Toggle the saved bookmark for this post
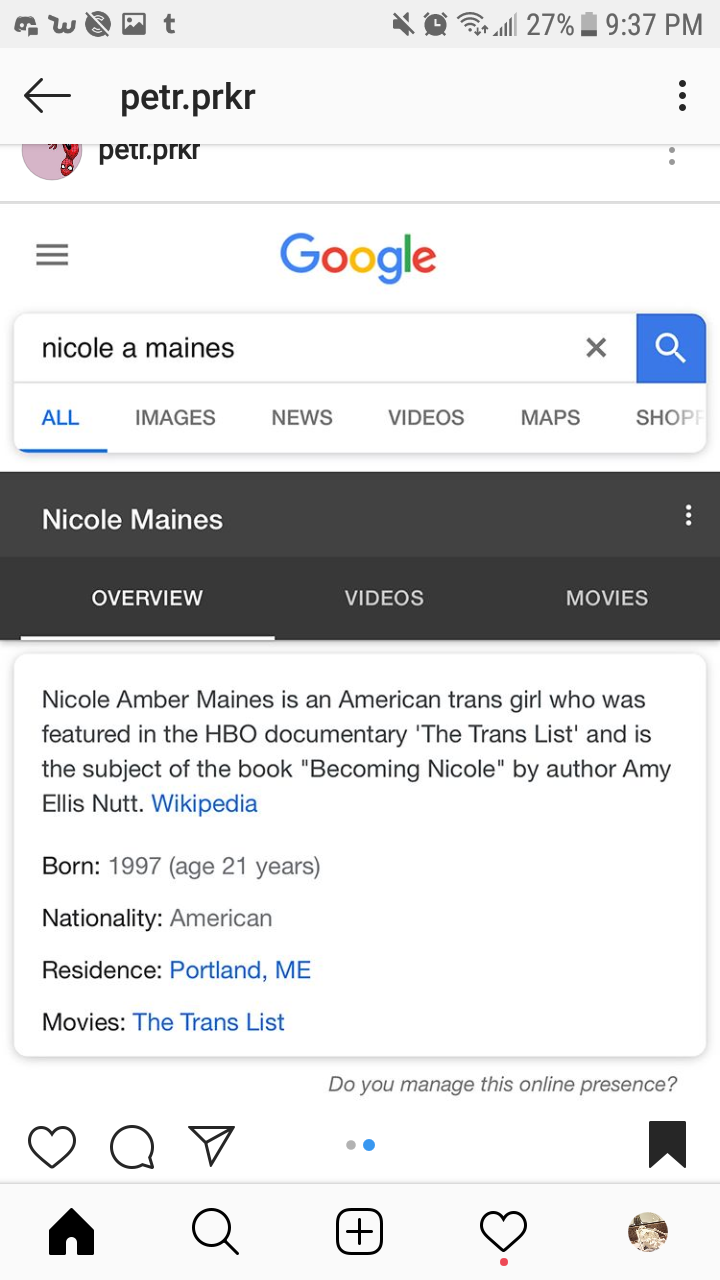 point(667,1145)
